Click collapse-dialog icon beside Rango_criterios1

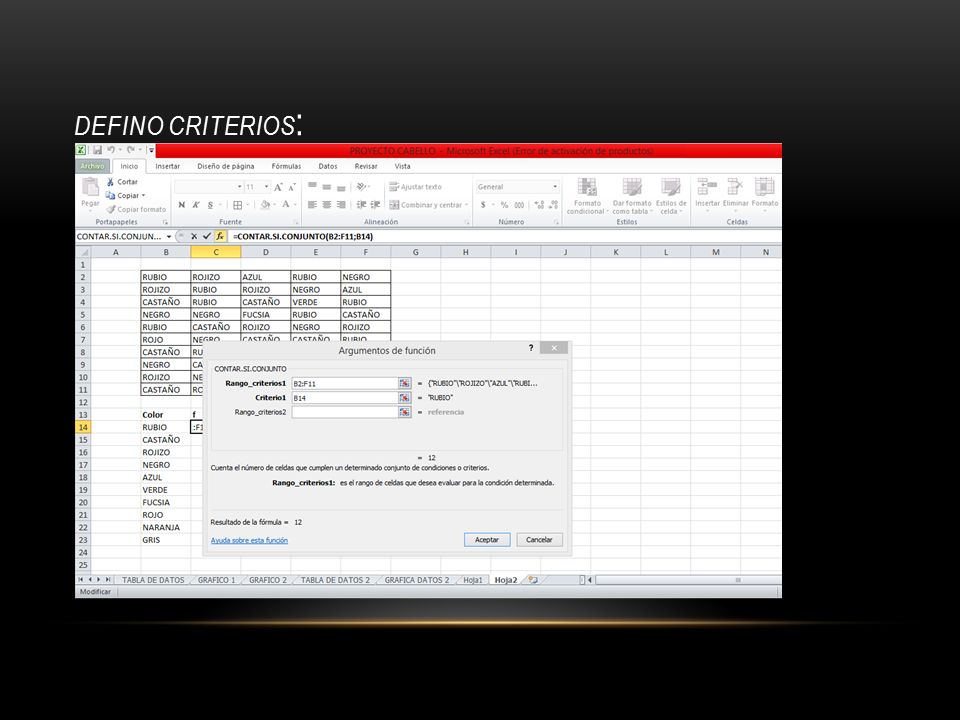point(405,383)
